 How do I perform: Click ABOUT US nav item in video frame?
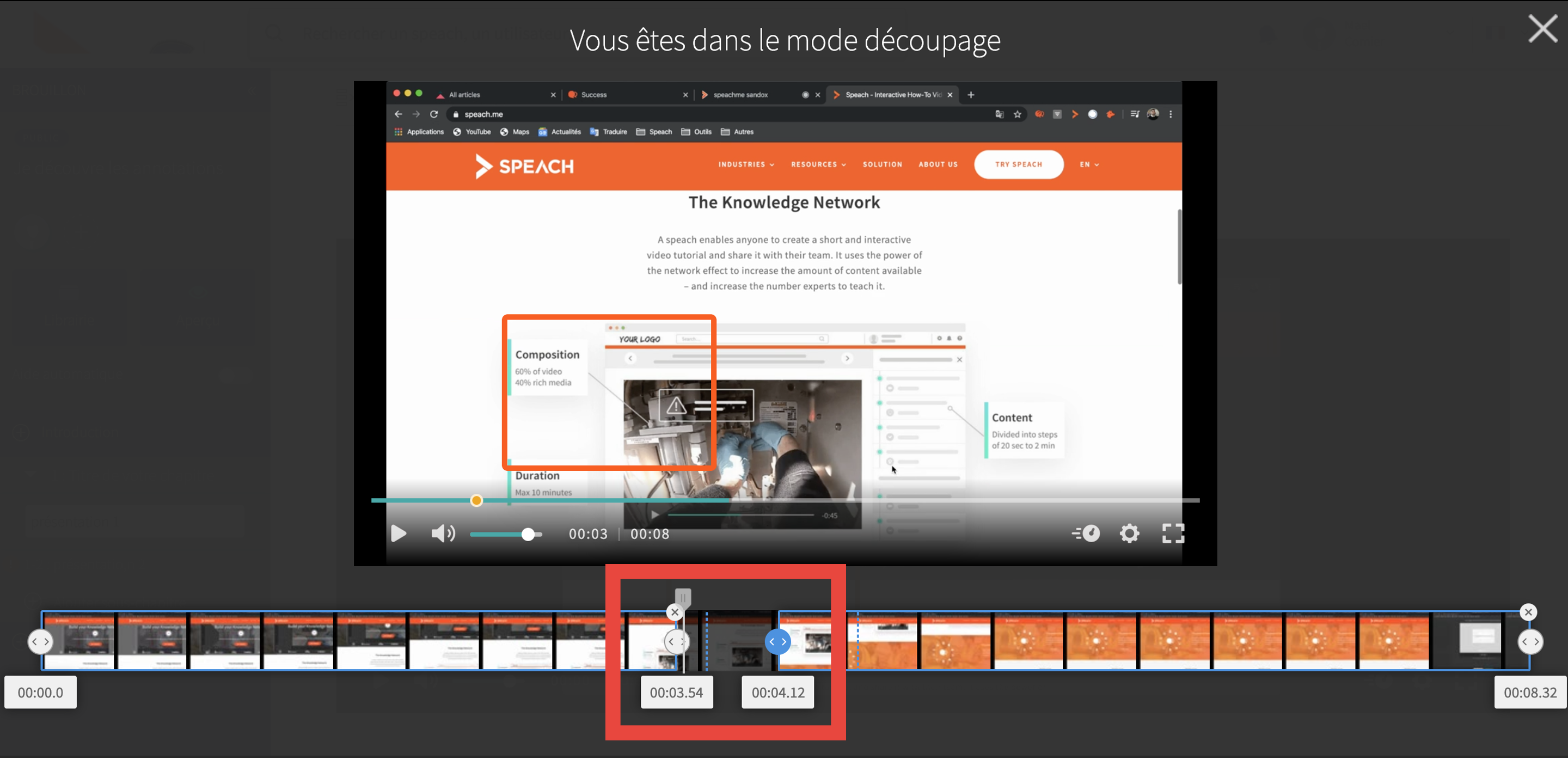(x=938, y=164)
